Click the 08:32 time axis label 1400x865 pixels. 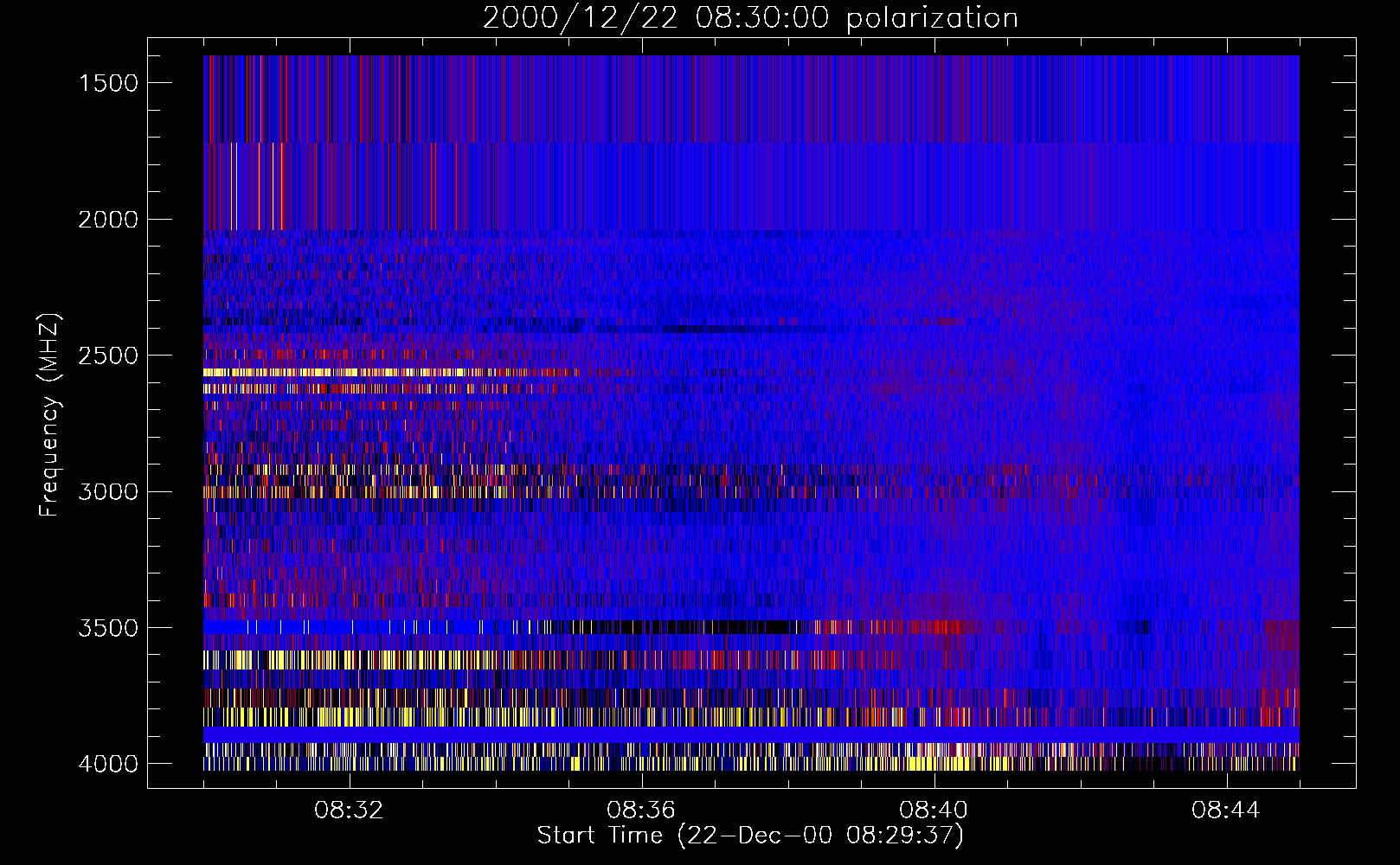point(349,811)
